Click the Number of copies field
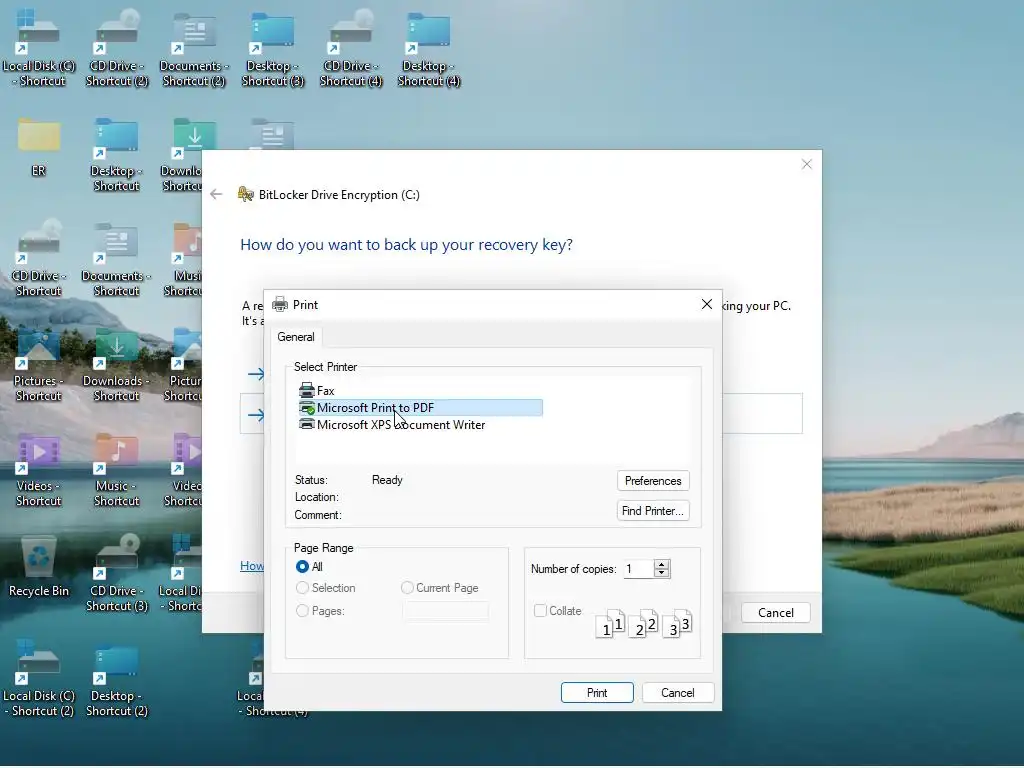Screen dimensions: 1024x768 click(x=638, y=569)
